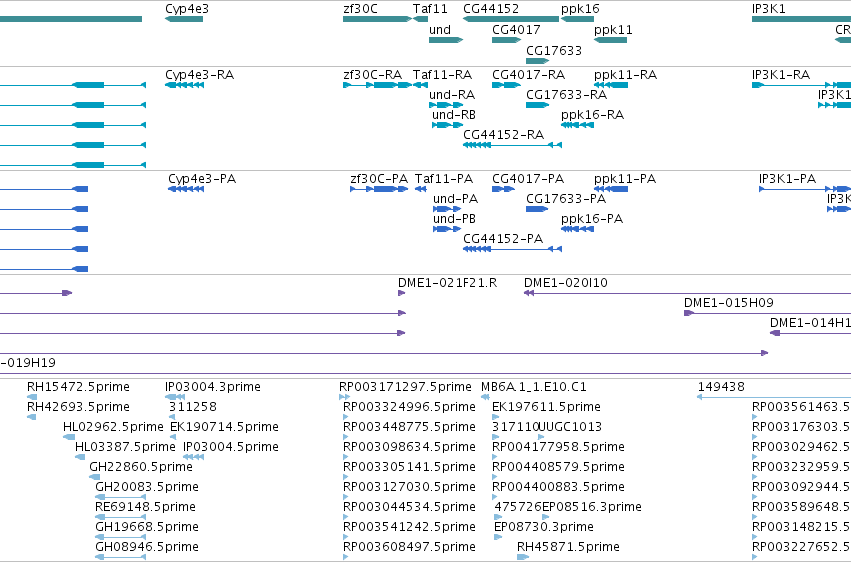
Task: Select the Cyp4e3 gene feature
Action: click(184, 19)
